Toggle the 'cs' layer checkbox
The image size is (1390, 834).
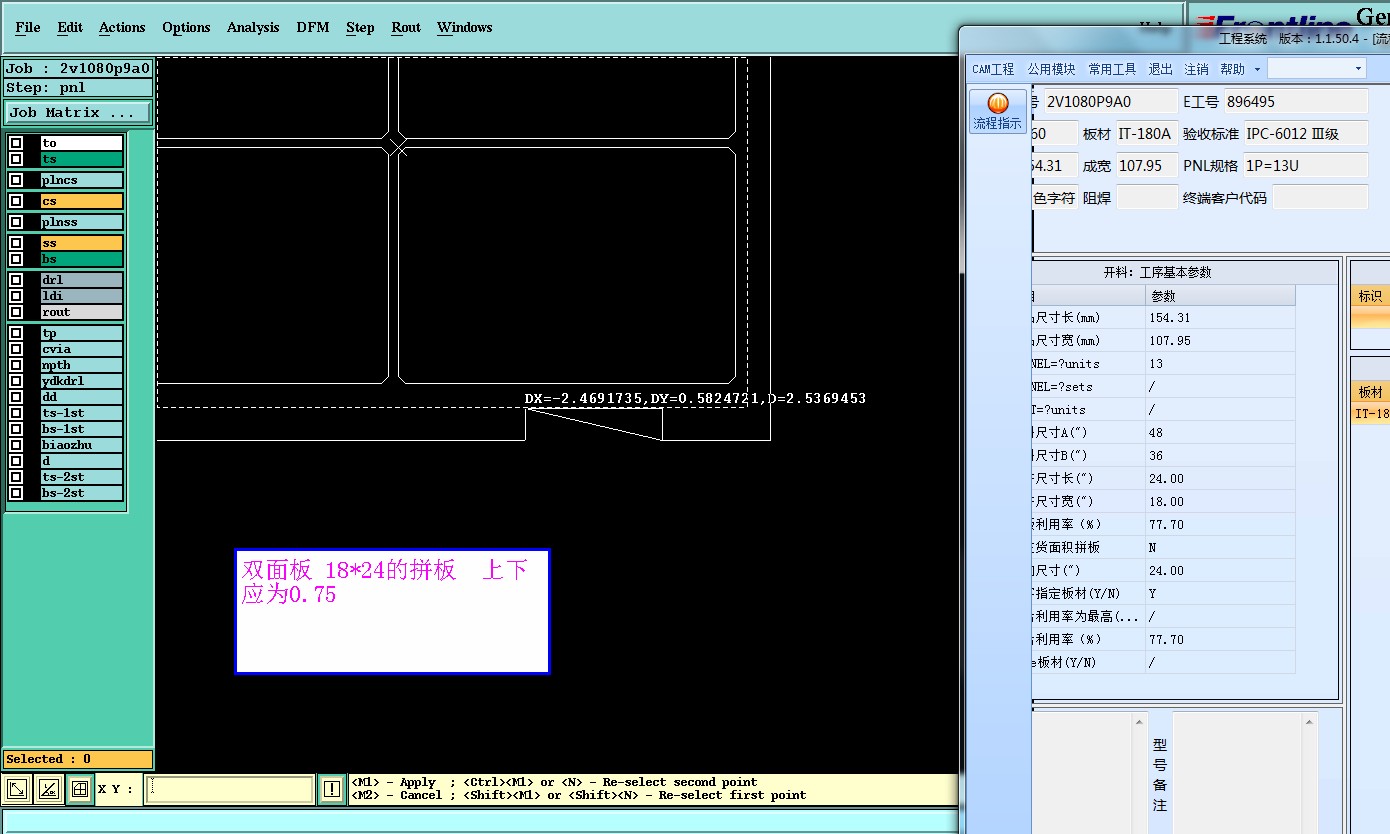pyautogui.click(x=16, y=201)
